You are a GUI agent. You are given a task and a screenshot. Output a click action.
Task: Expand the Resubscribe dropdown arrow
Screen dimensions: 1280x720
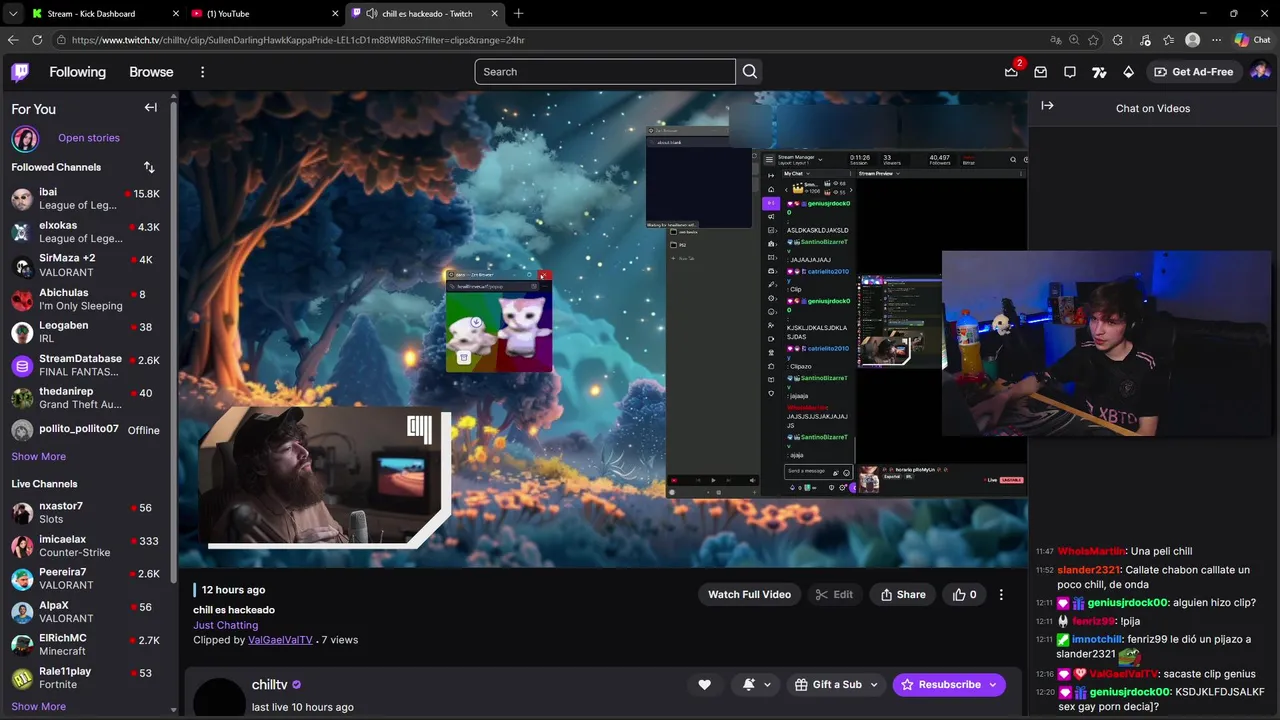pos(993,684)
